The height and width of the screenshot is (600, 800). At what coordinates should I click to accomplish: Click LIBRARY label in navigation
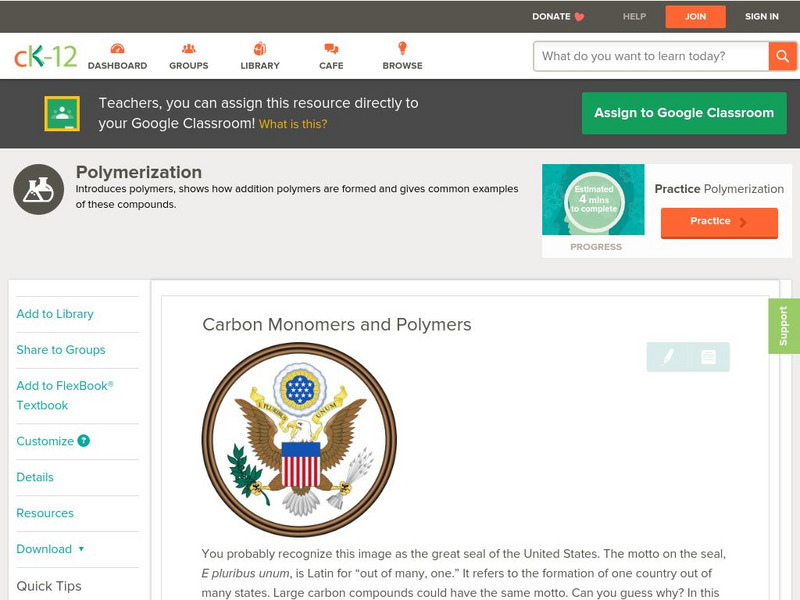click(260, 66)
